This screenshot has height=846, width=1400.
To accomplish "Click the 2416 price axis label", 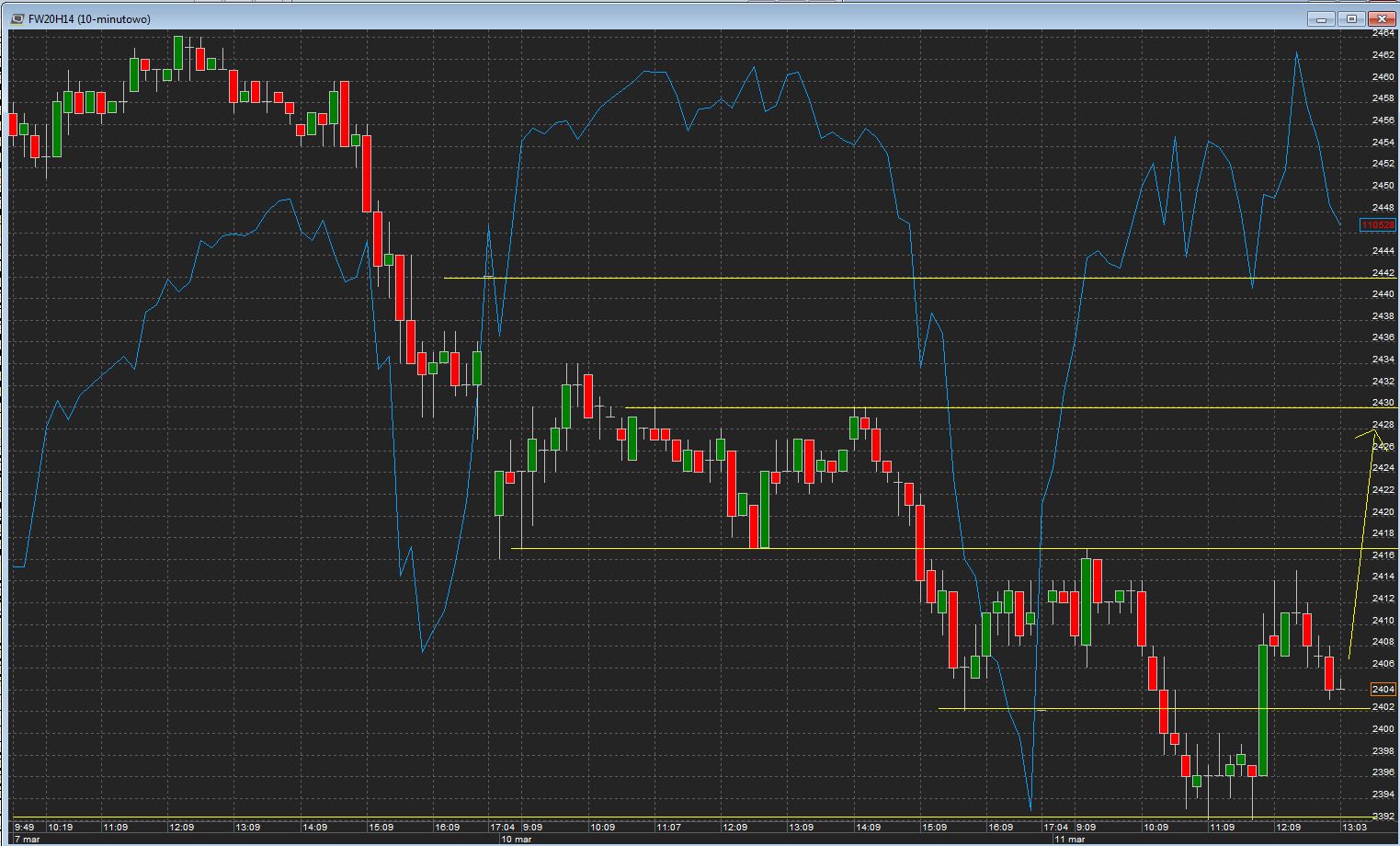I will pyautogui.click(x=1383, y=555).
